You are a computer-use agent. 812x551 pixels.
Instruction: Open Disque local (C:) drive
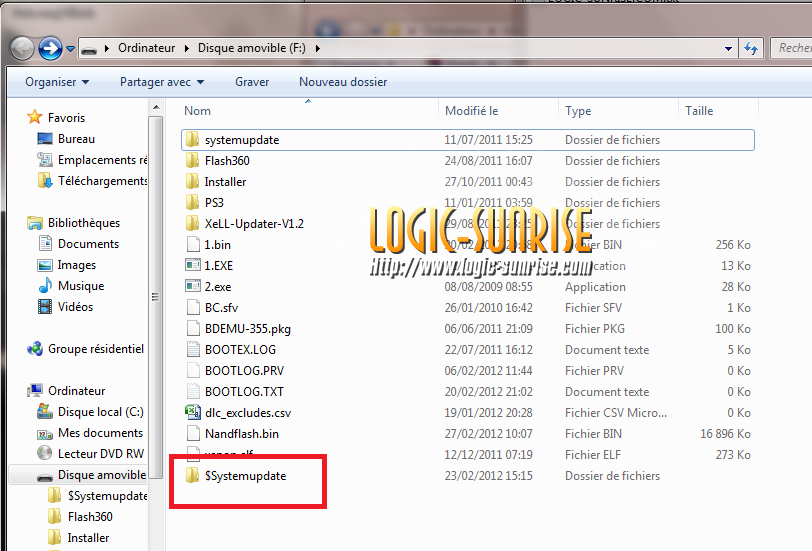(x=100, y=412)
